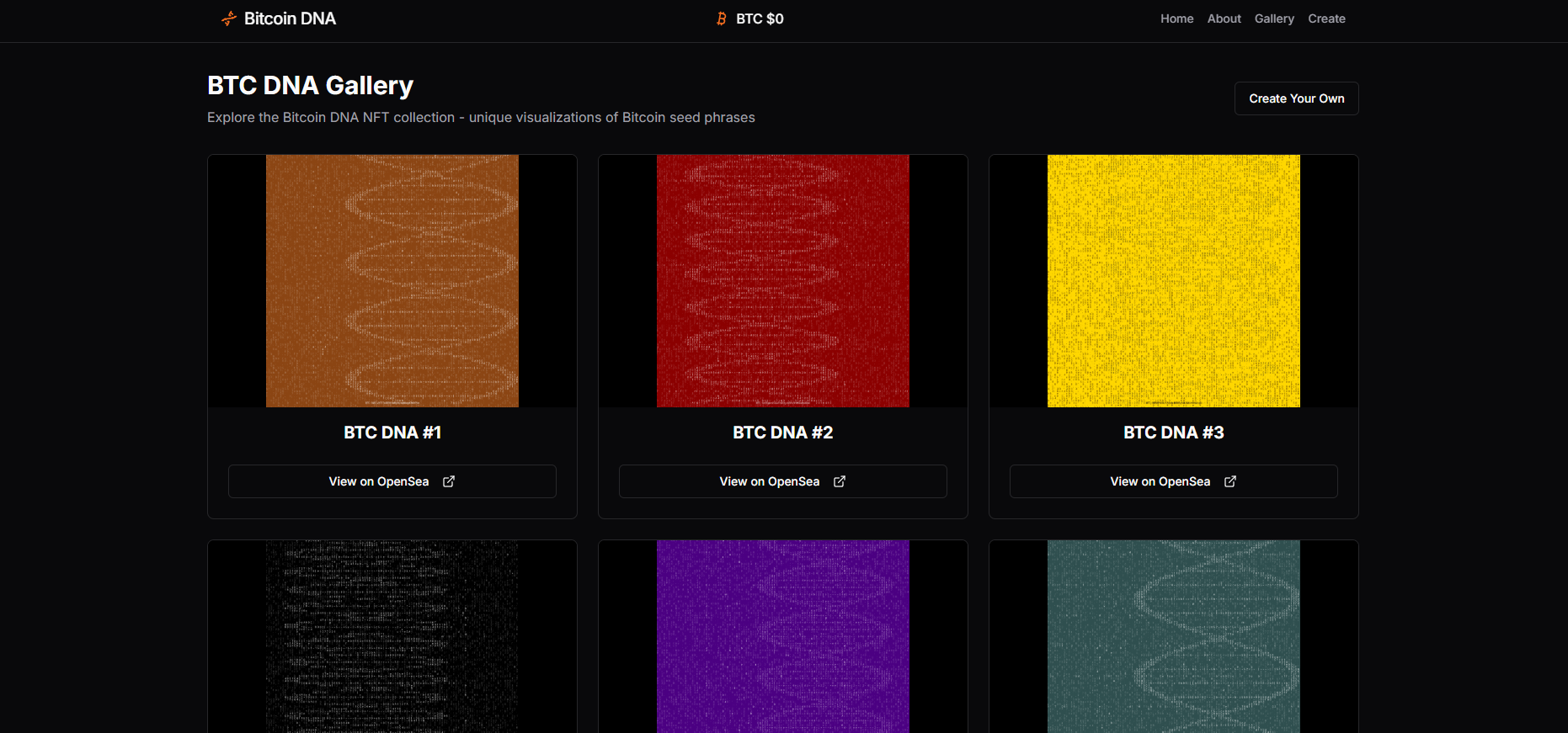Image resolution: width=1568 pixels, height=733 pixels.
Task: Open the red BTC DNA #2 artwork
Action: 783,281
